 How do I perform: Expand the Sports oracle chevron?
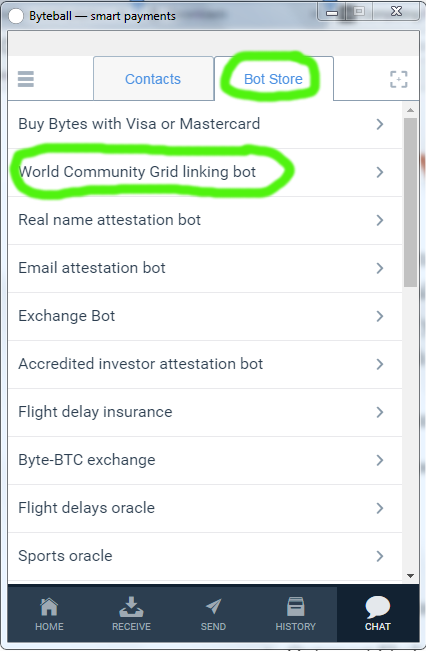379,556
